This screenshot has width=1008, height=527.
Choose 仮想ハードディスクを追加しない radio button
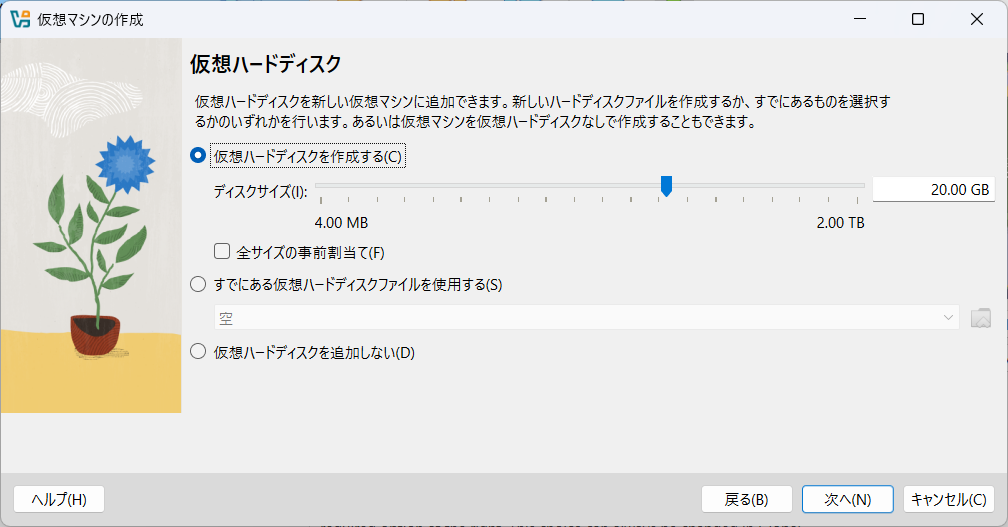click(198, 352)
